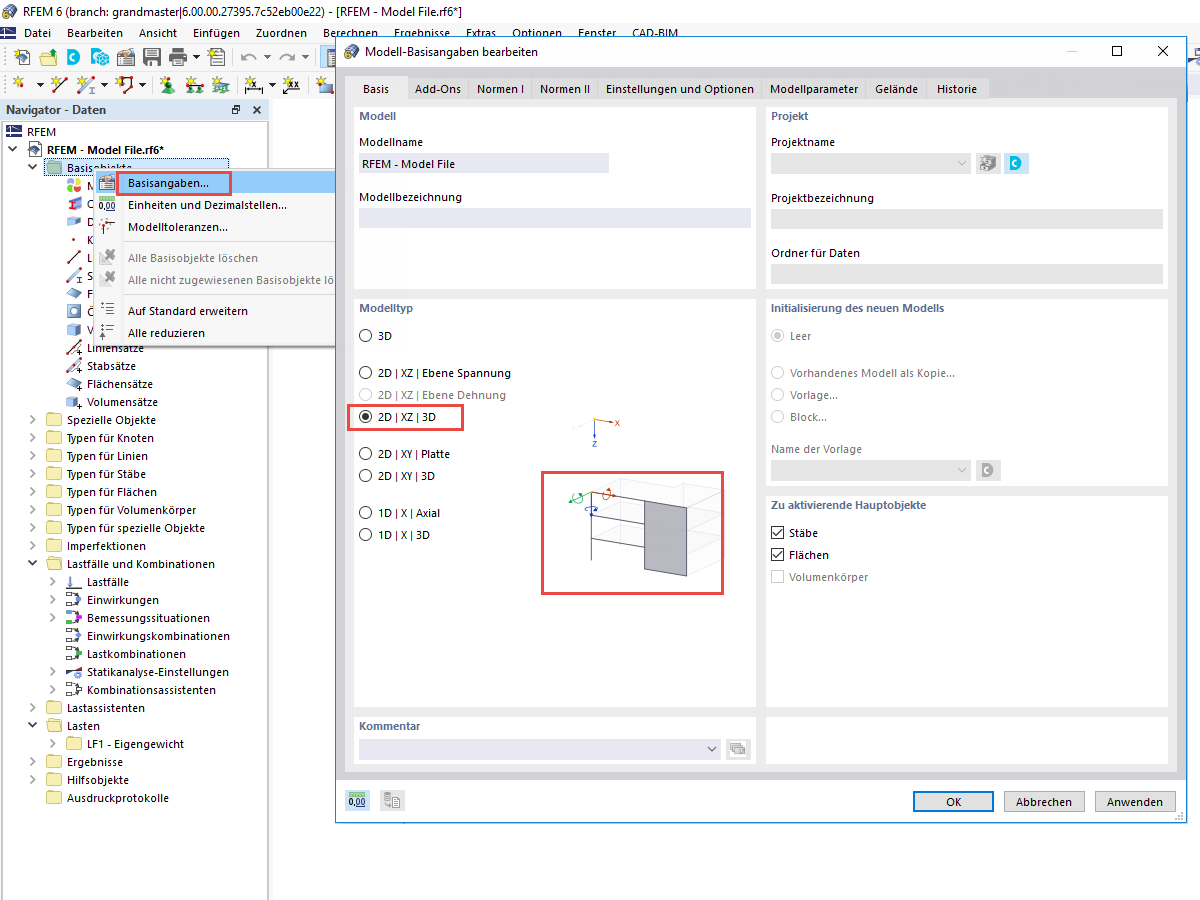Select the new node tool icon

click(18, 83)
